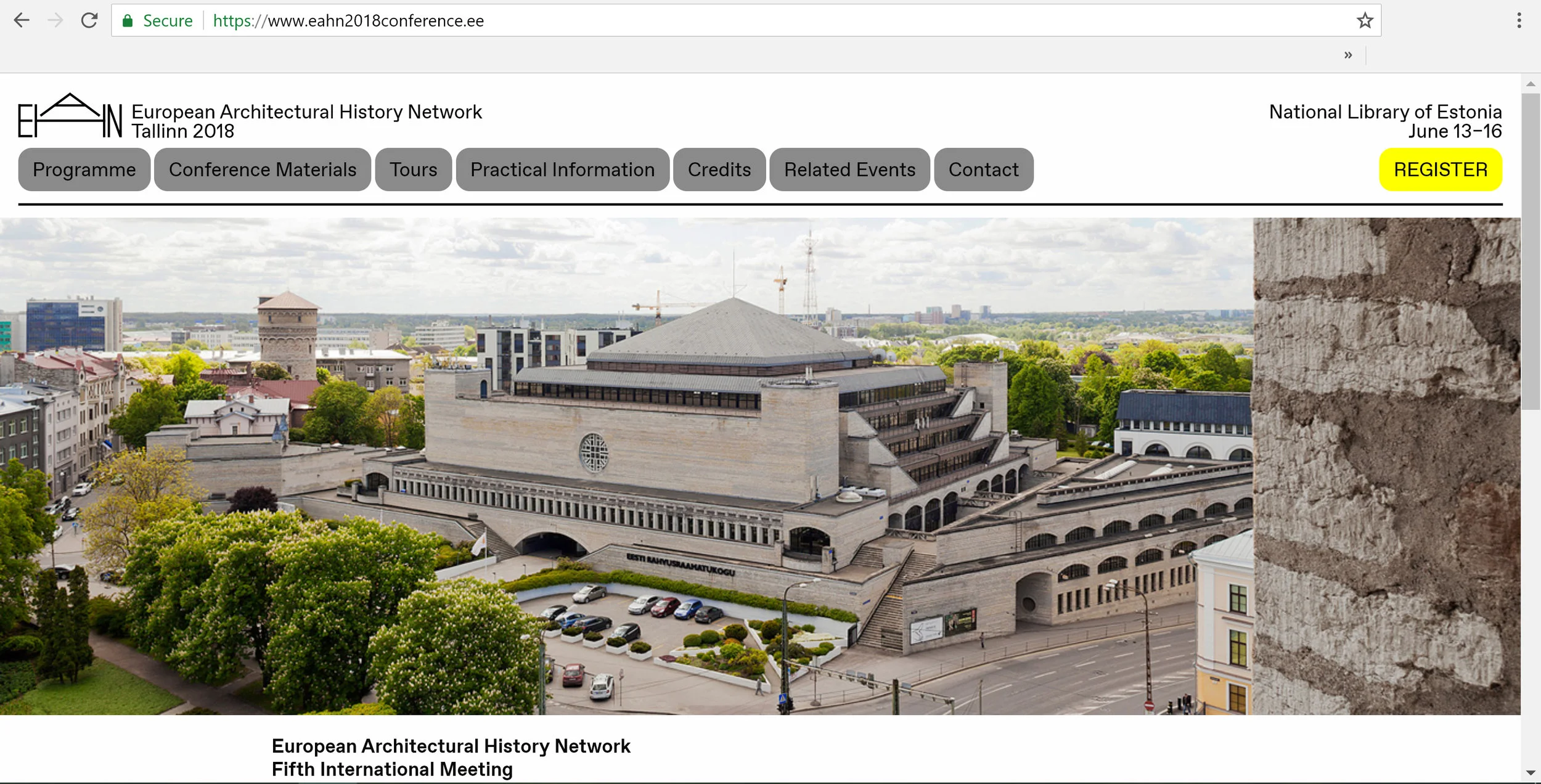The width and height of the screenshot is (1541, 784).
Task: Click the browser back arrow
Action: click(22, 20)
